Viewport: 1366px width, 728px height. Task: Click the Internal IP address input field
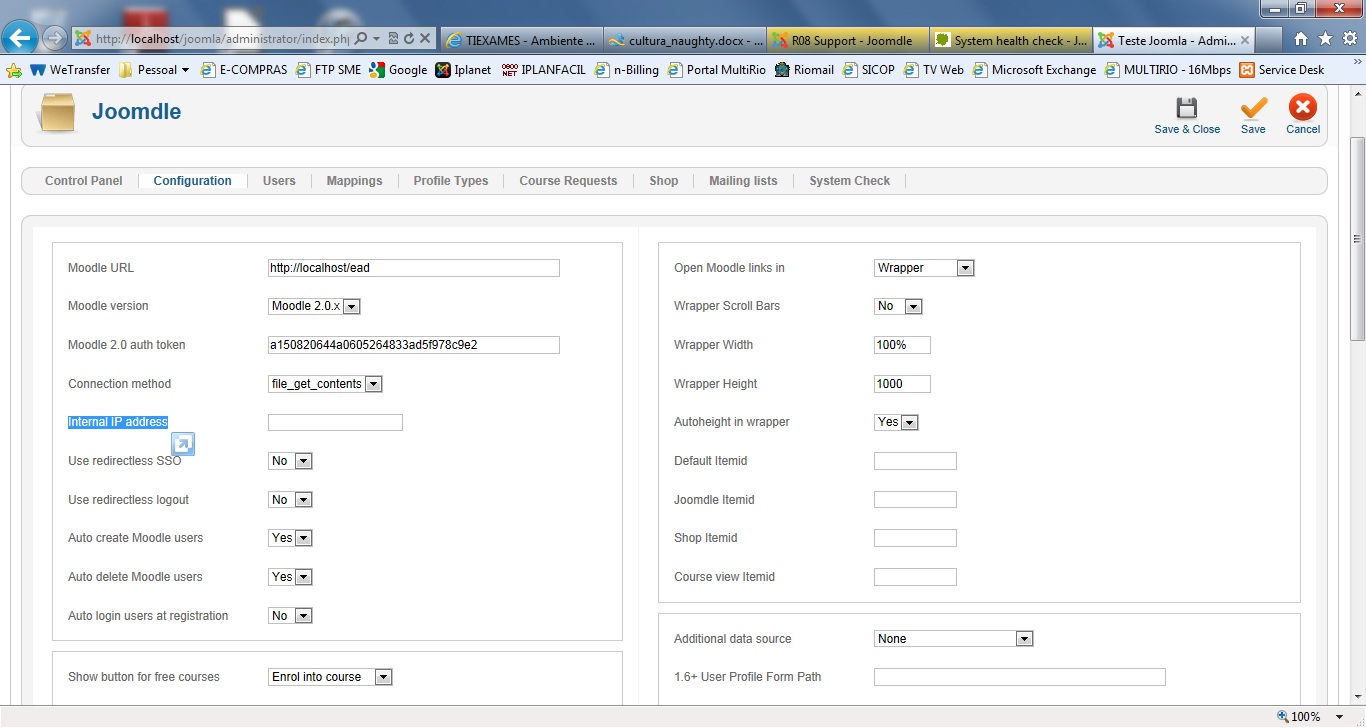pos(335,423)
